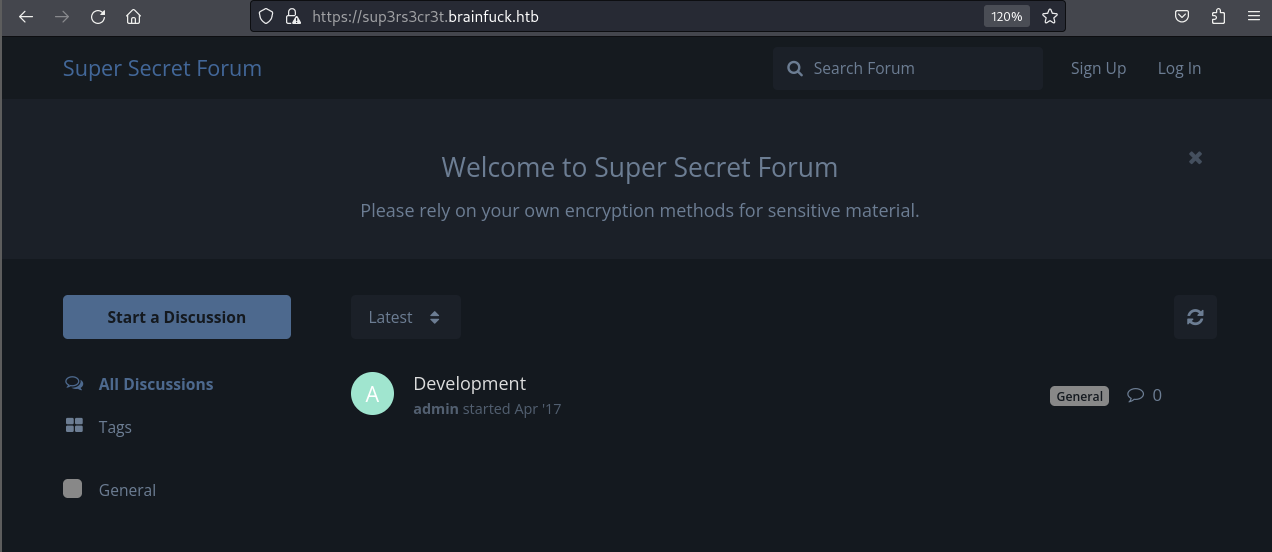Go to the browser home page
1272x552 pixels.
pyautogui.click(x=133, y=16)
